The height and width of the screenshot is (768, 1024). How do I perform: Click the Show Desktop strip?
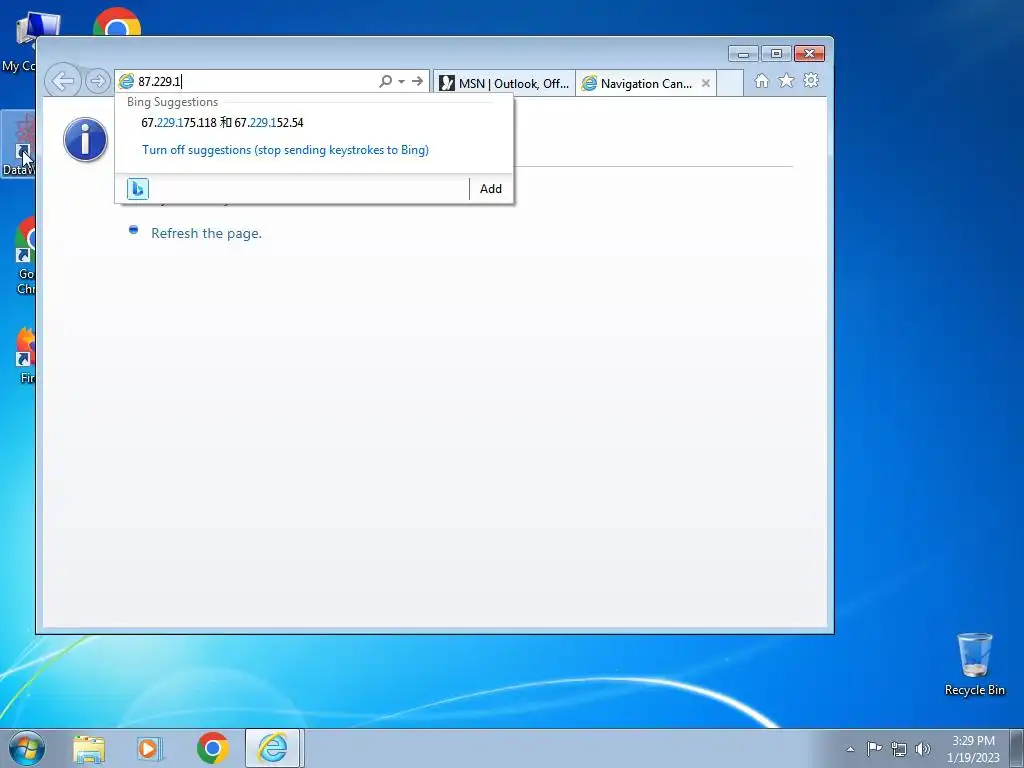tap(1017, 748)
